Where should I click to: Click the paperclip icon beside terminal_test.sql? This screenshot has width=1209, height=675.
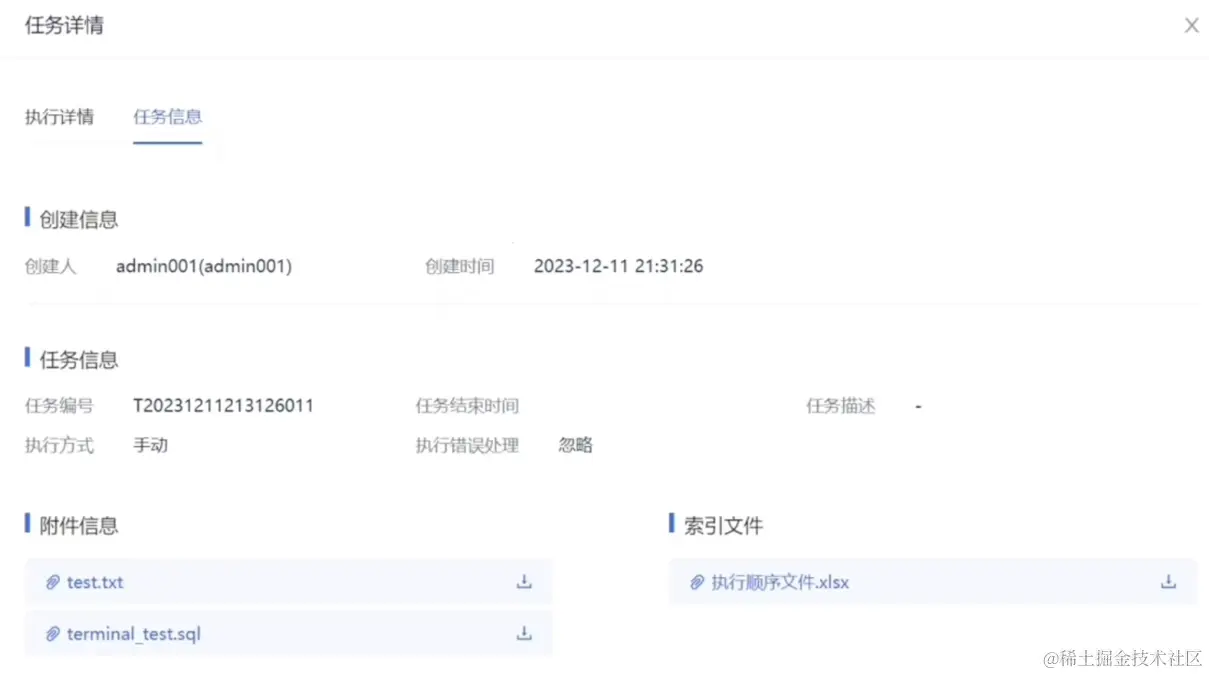52,634
